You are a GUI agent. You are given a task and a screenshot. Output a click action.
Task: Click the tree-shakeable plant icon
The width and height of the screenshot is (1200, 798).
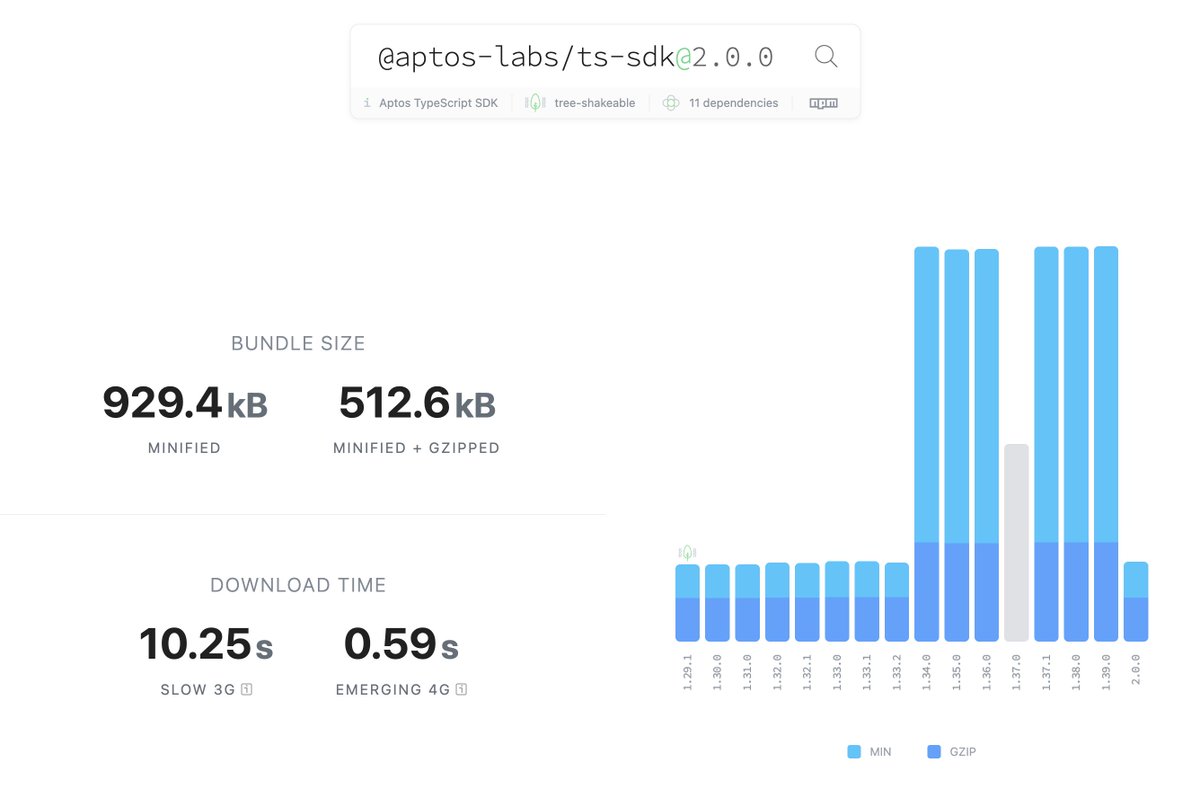pyautogui.click(x=534, y=102)
